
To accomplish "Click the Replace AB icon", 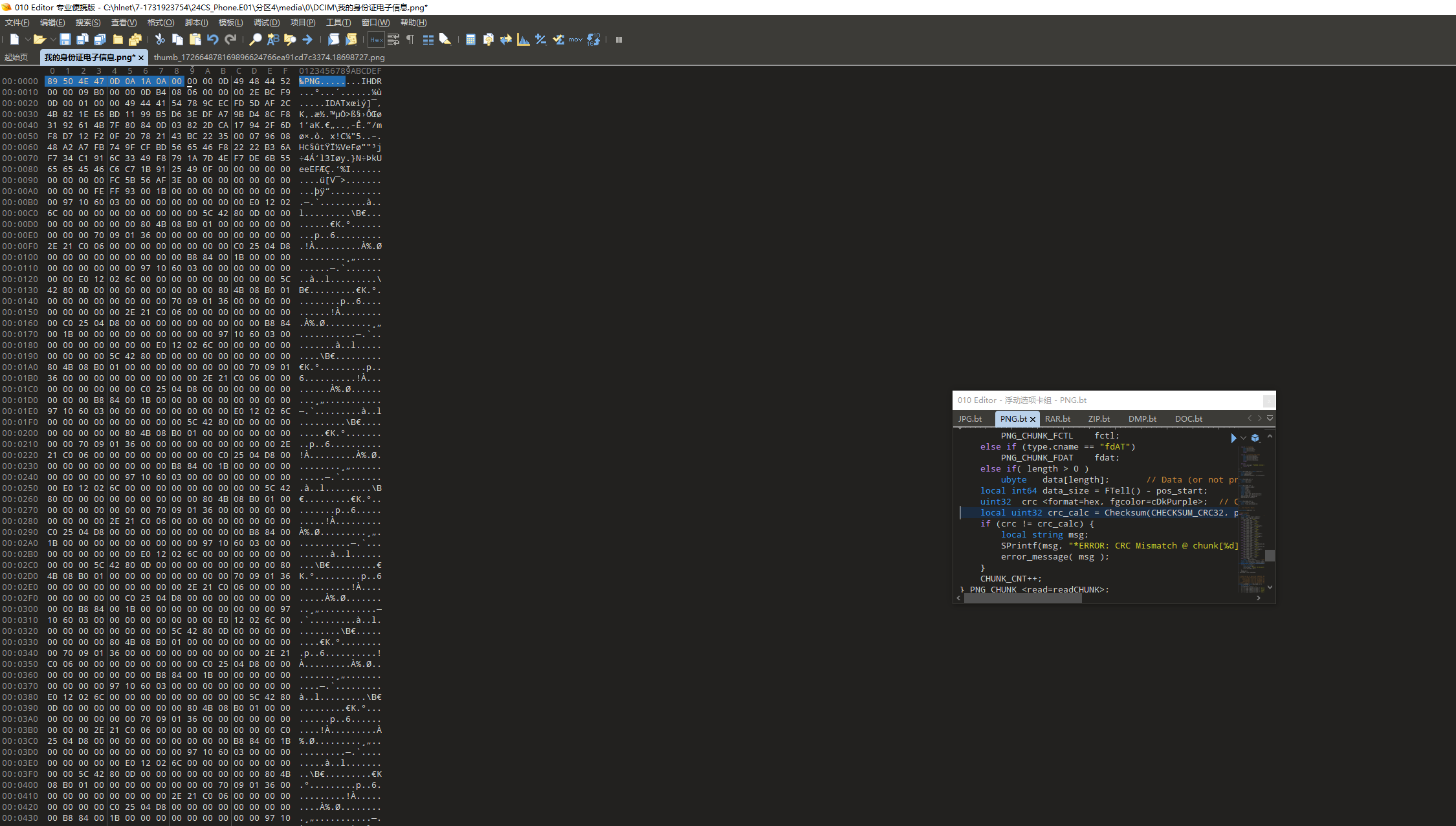I will point(273,39).
